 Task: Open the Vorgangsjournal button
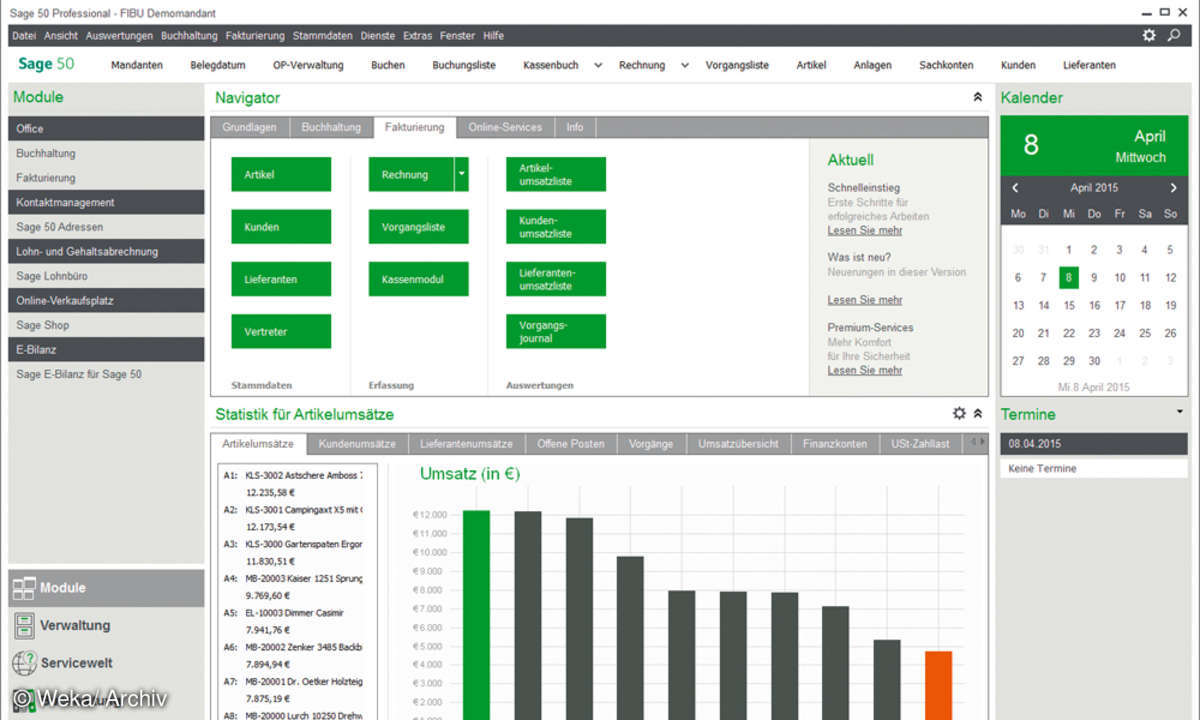[556, 332]
